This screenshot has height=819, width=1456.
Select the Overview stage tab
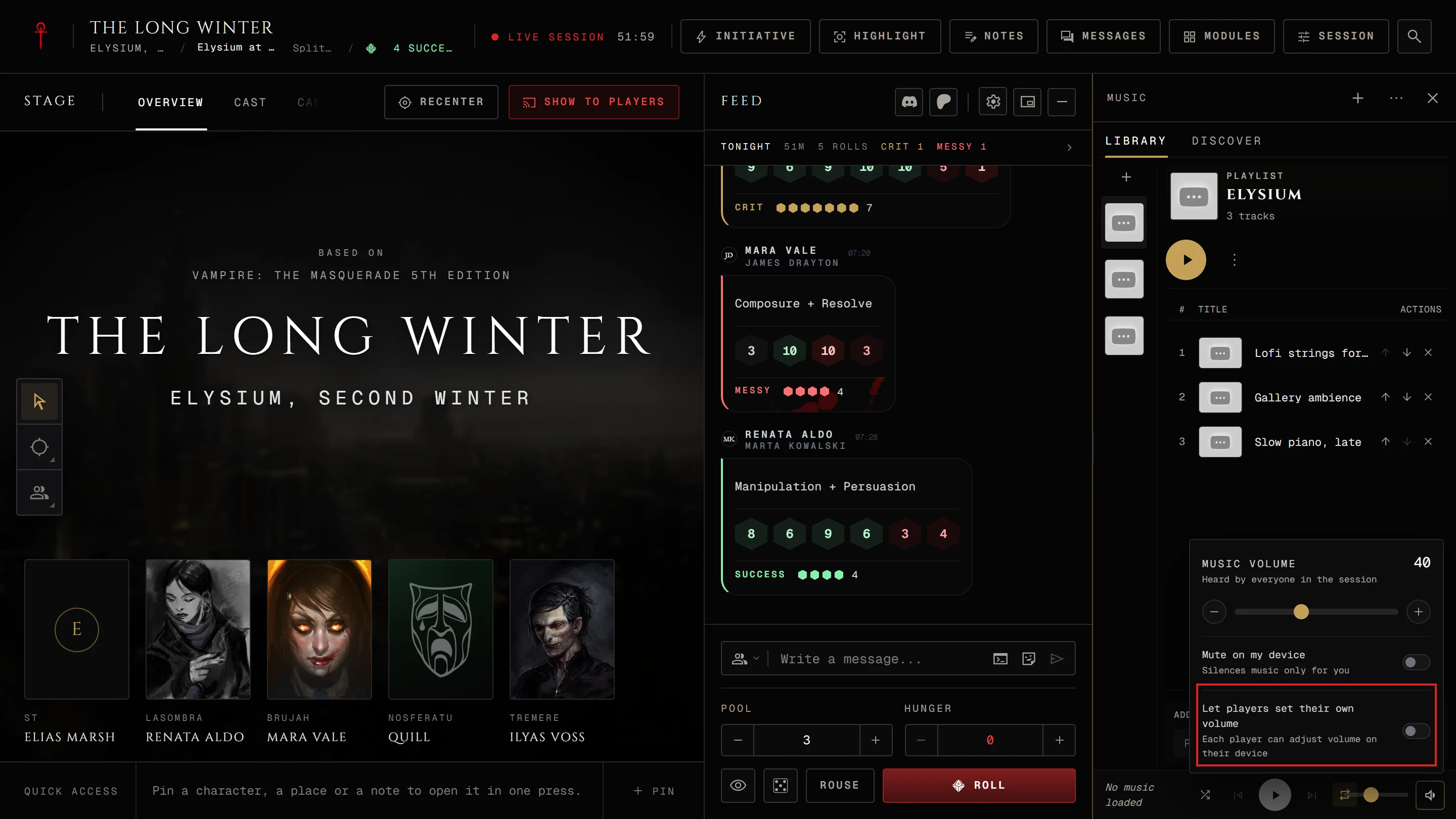[171, 102]
